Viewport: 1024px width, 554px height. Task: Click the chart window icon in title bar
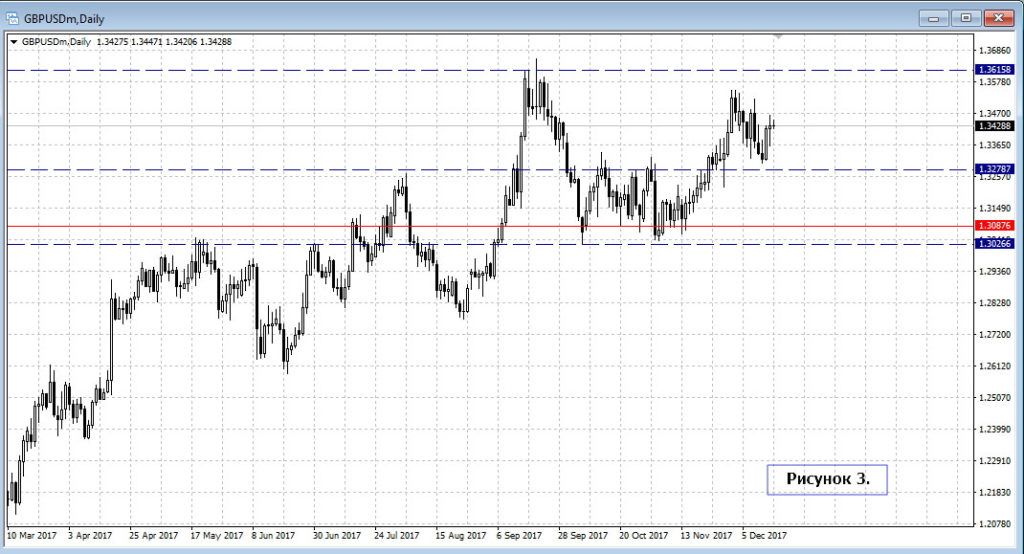click(x=12, y=17)
